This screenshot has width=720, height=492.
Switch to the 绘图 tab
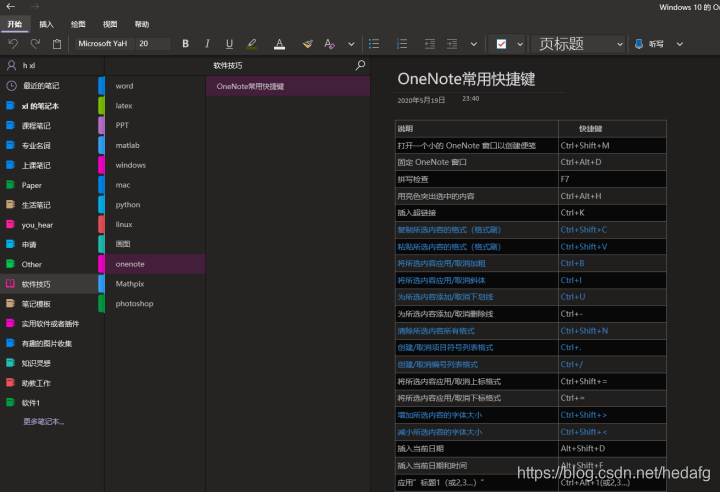coord(78,24)
